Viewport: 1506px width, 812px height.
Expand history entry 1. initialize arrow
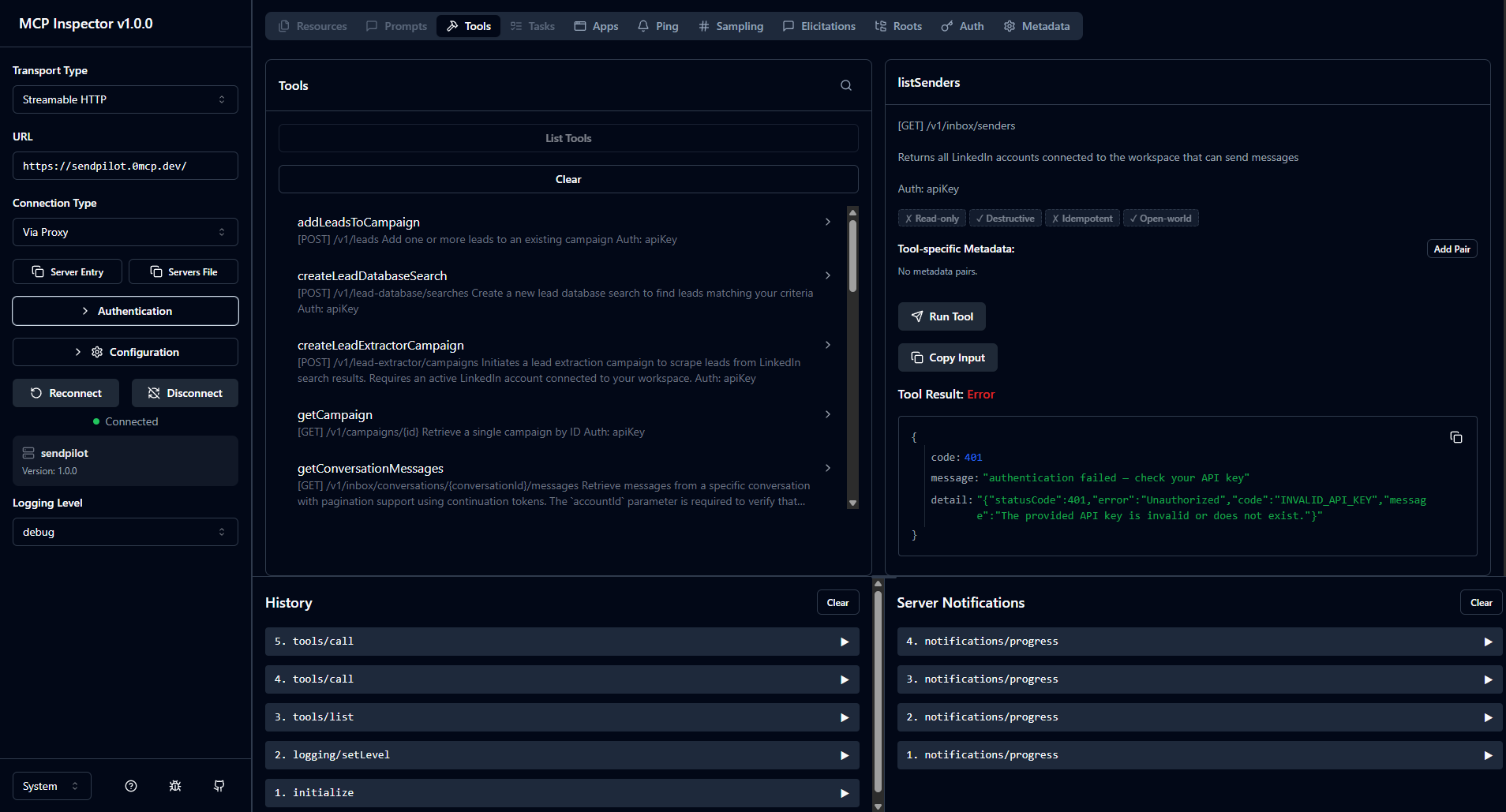(x=844, y=793)
